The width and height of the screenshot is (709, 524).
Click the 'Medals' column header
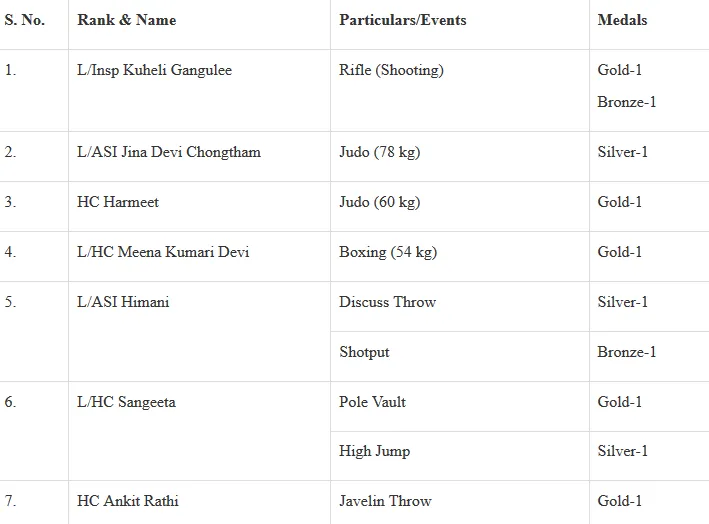622,20
